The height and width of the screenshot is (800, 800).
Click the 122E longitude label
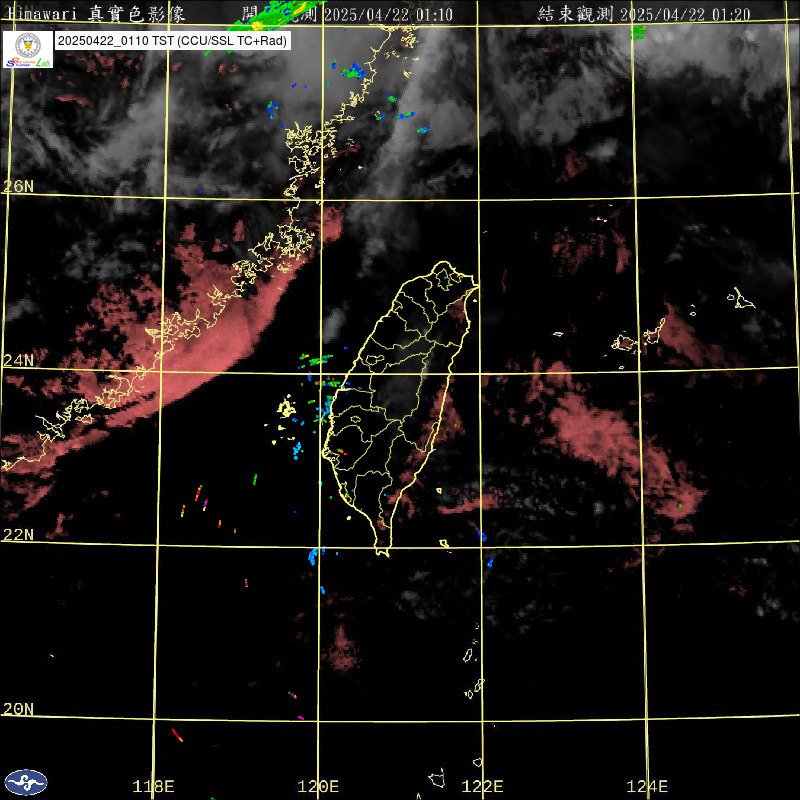click(x=482, y=786)
